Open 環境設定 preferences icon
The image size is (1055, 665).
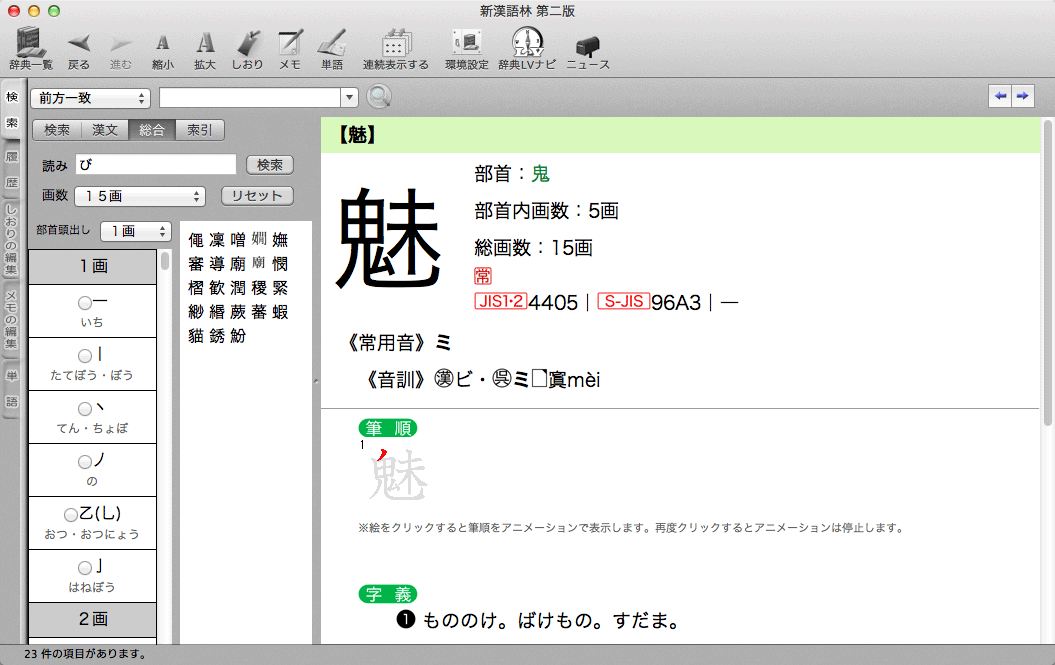click(466, 43)
